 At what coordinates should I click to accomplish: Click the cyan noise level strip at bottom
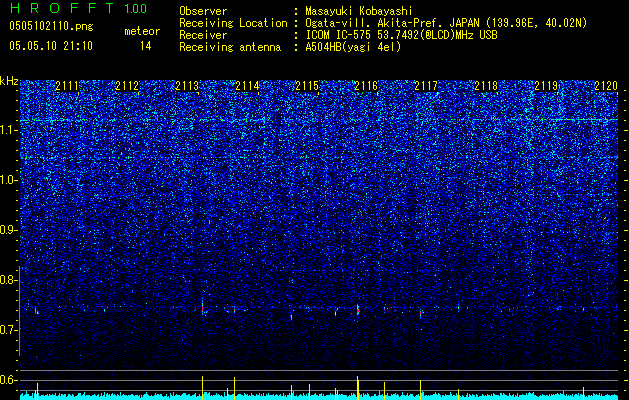coord(319,396)
